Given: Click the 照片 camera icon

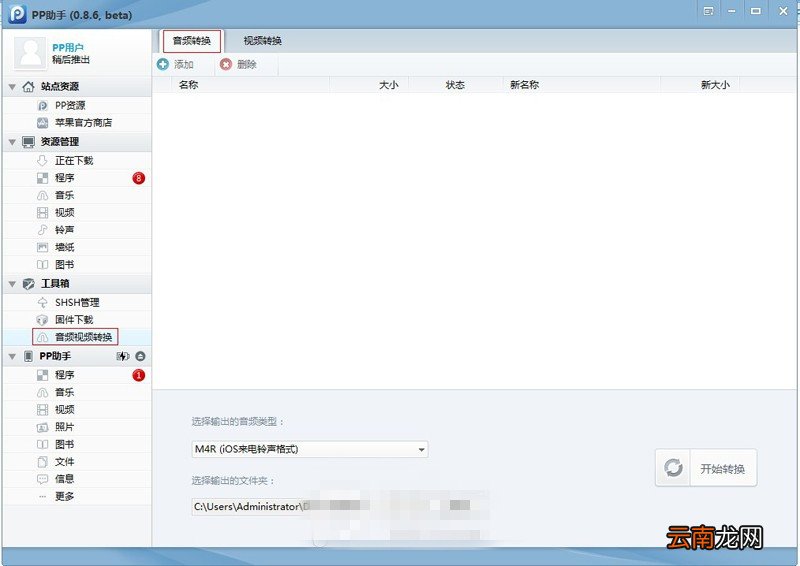Looking at the screenshot, I should [43, 427].
